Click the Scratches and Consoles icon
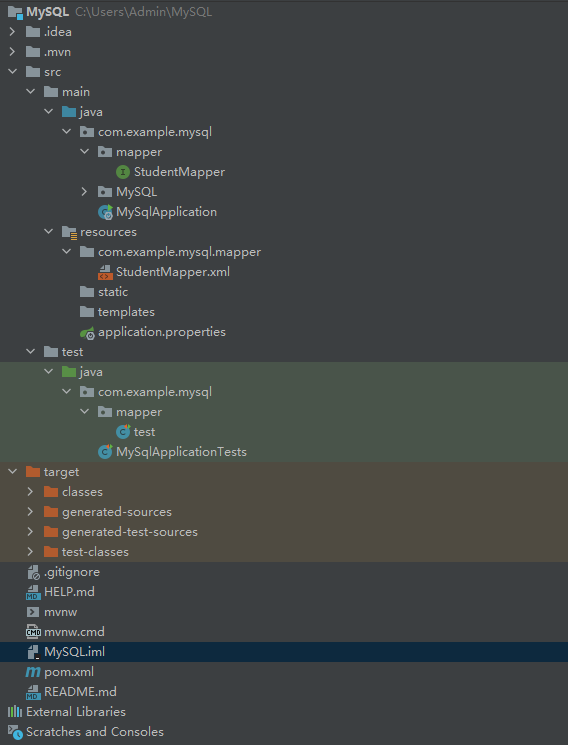This screenshot has height=745, width=568. (x=15, y=732)
